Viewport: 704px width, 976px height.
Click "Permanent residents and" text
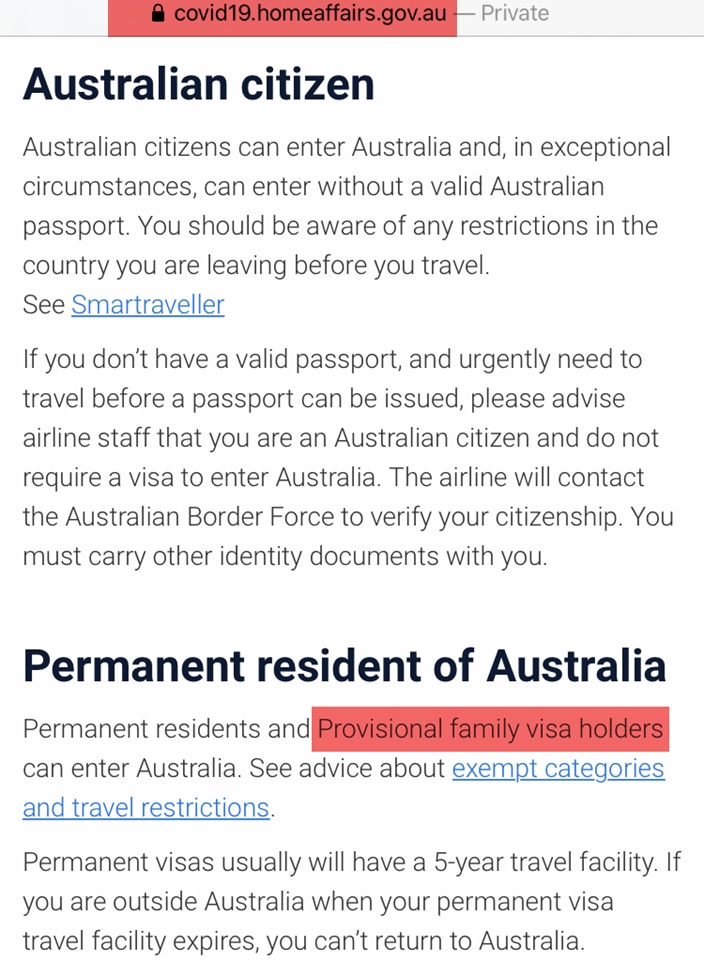(x=166, y=729)
